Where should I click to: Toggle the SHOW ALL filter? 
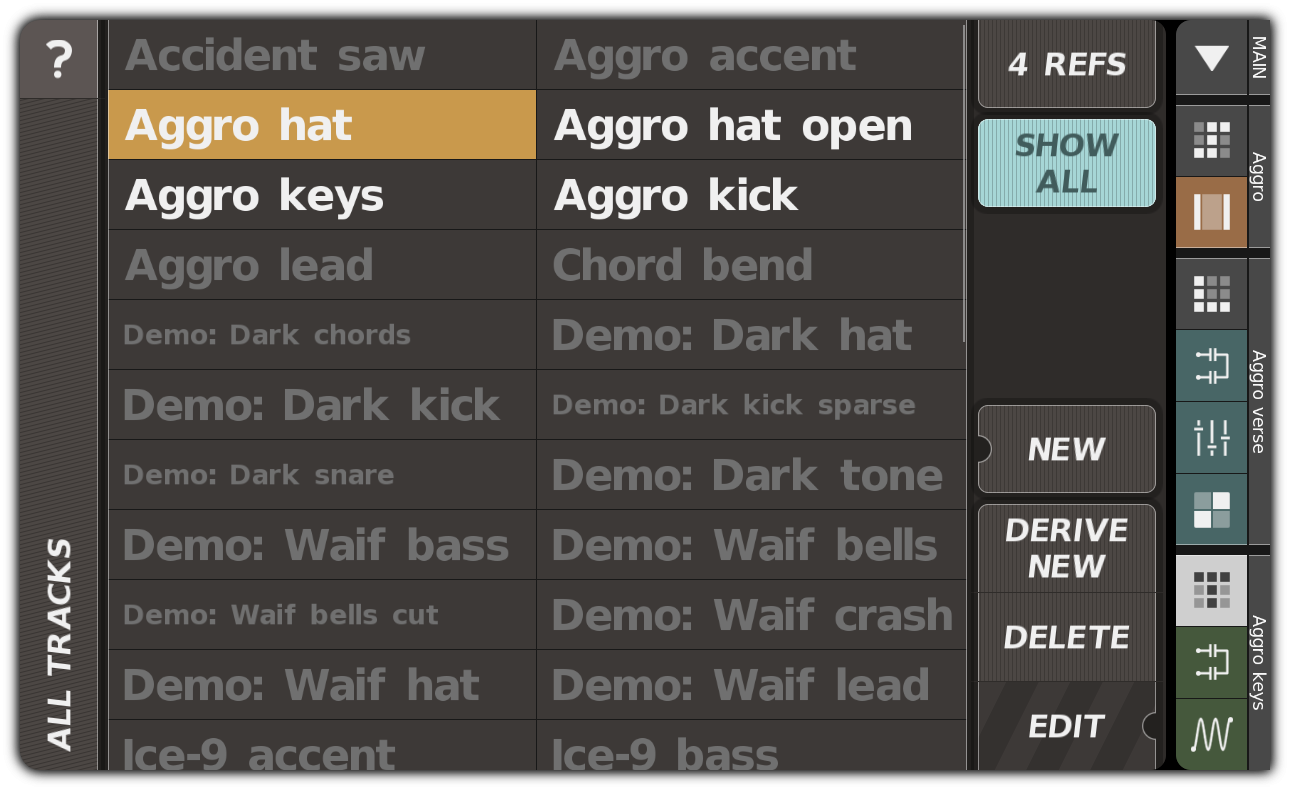tap(1066, 163)
